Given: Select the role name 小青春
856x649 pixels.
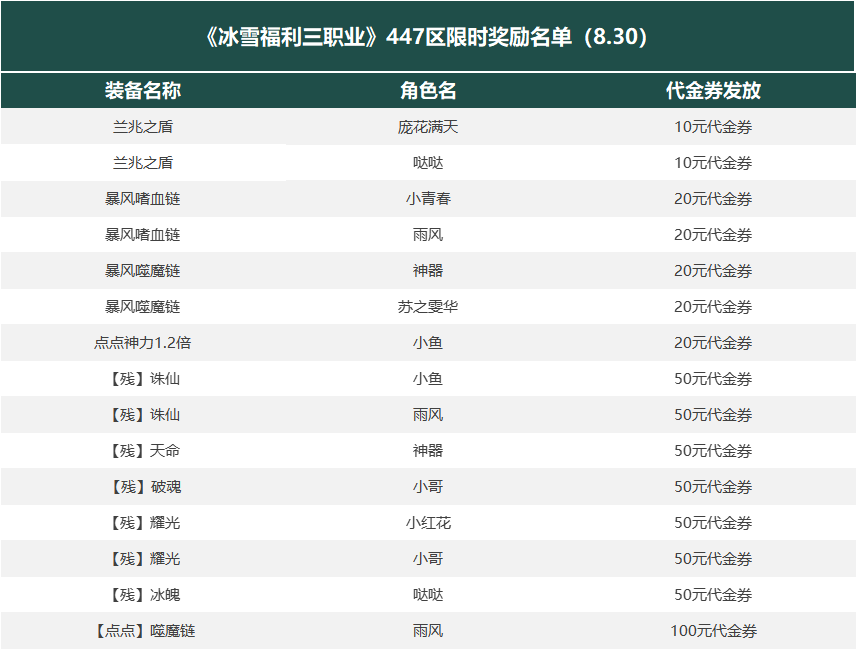Looking at the screenshot, I should pyautogui.click(x=428, y=199).
